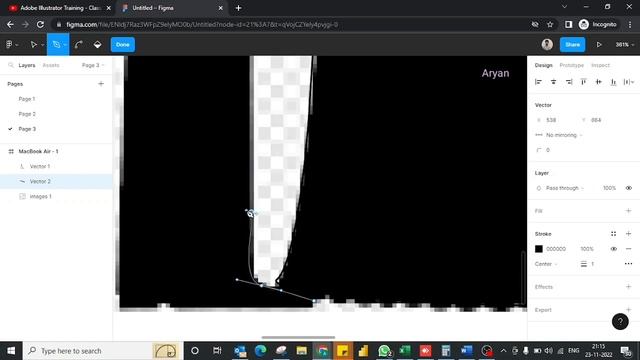Click the Share button

(572, 44)
